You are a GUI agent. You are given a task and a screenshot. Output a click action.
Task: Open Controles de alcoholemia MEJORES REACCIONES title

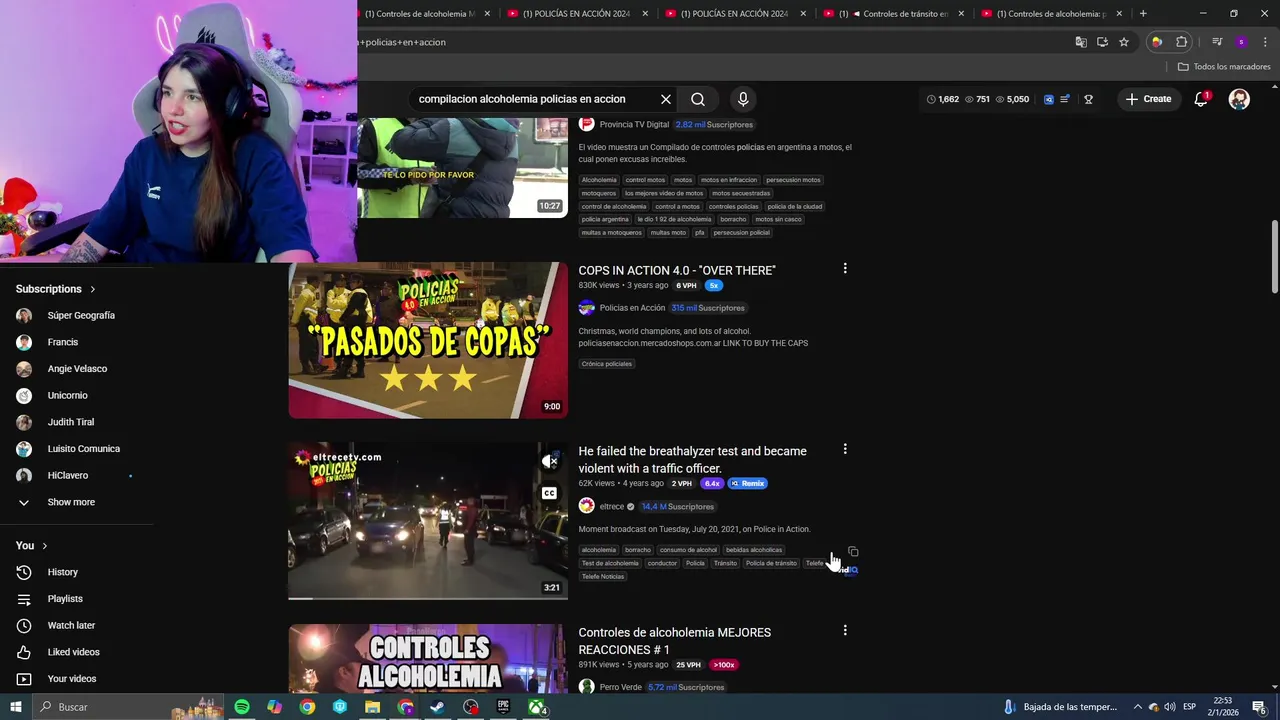tap(675, 641)
